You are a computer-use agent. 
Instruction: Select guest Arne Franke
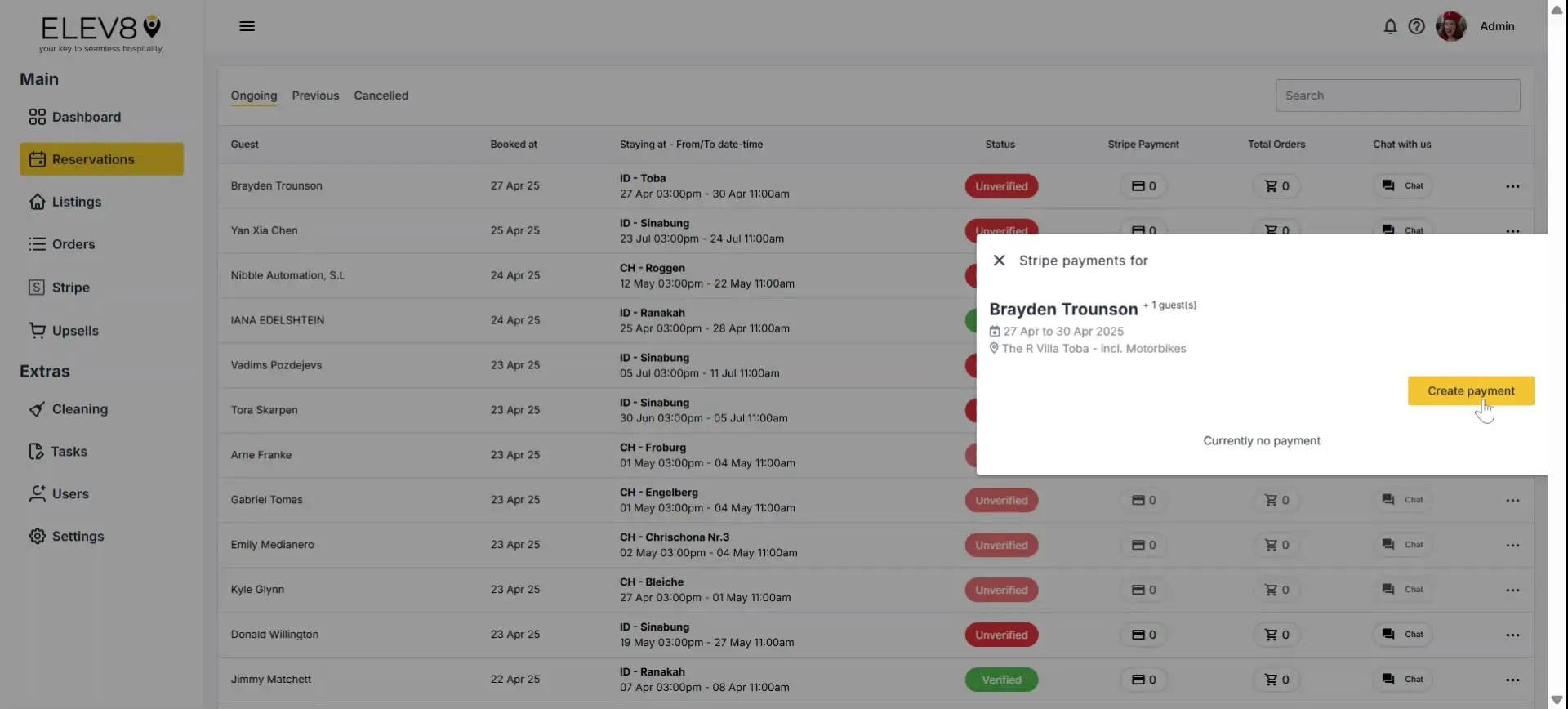click(x=261, y=455)
